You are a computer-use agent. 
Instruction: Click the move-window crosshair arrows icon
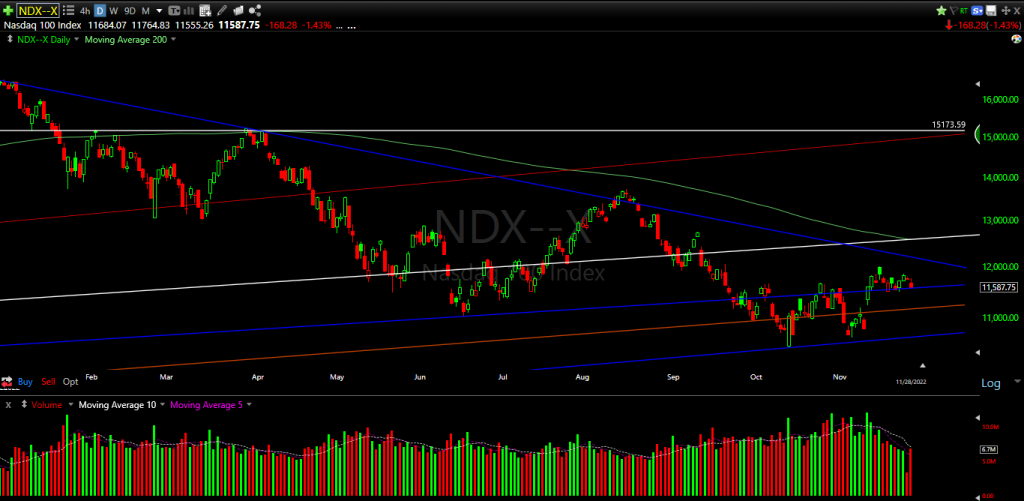(1005, 10)
